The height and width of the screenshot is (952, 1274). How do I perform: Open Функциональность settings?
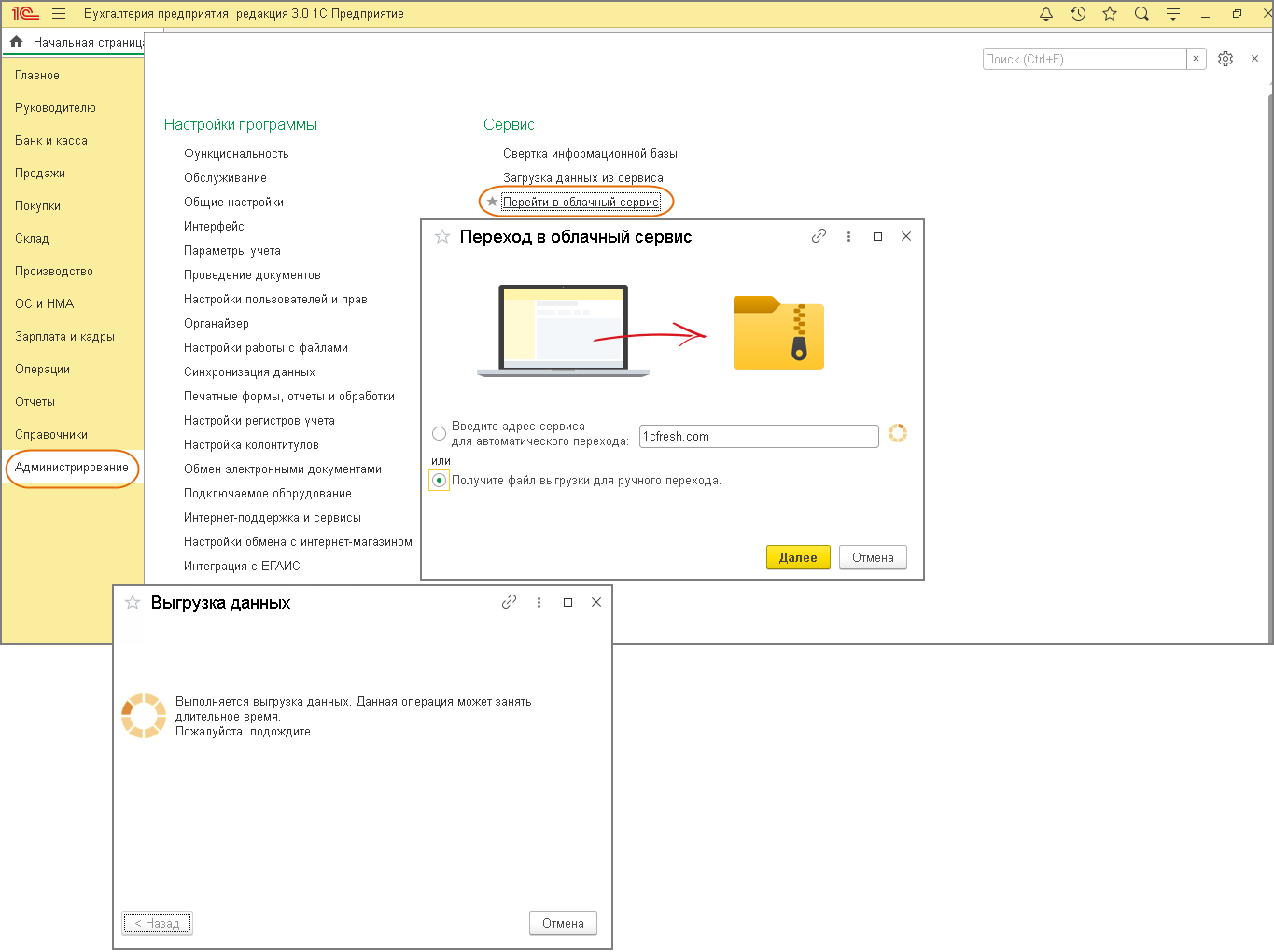point(236,153)
